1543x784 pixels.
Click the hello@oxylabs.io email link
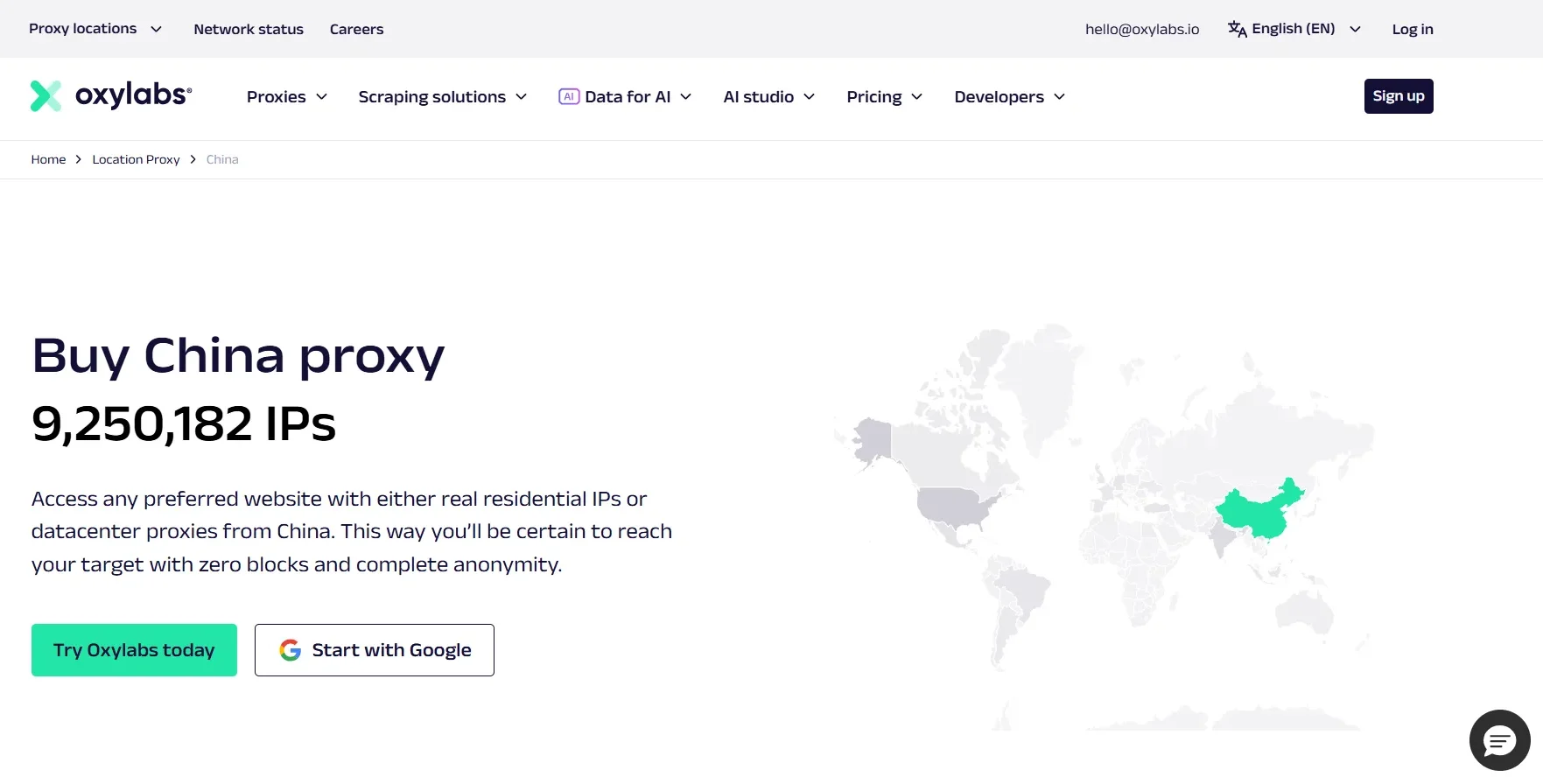point(1142,29)
